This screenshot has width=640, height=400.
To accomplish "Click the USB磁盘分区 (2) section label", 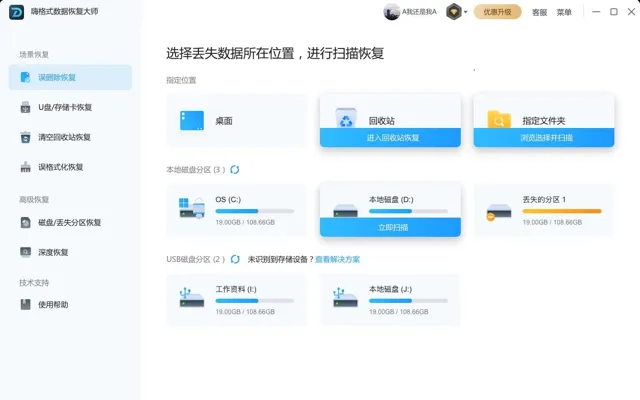I will (x=196, y=259).
